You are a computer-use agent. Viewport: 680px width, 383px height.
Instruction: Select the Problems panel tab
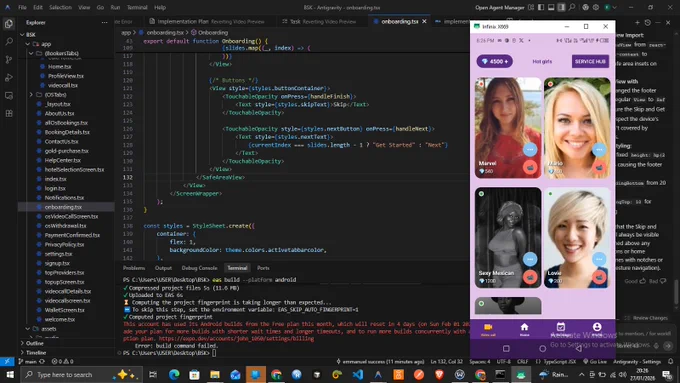tap(134, 268)
